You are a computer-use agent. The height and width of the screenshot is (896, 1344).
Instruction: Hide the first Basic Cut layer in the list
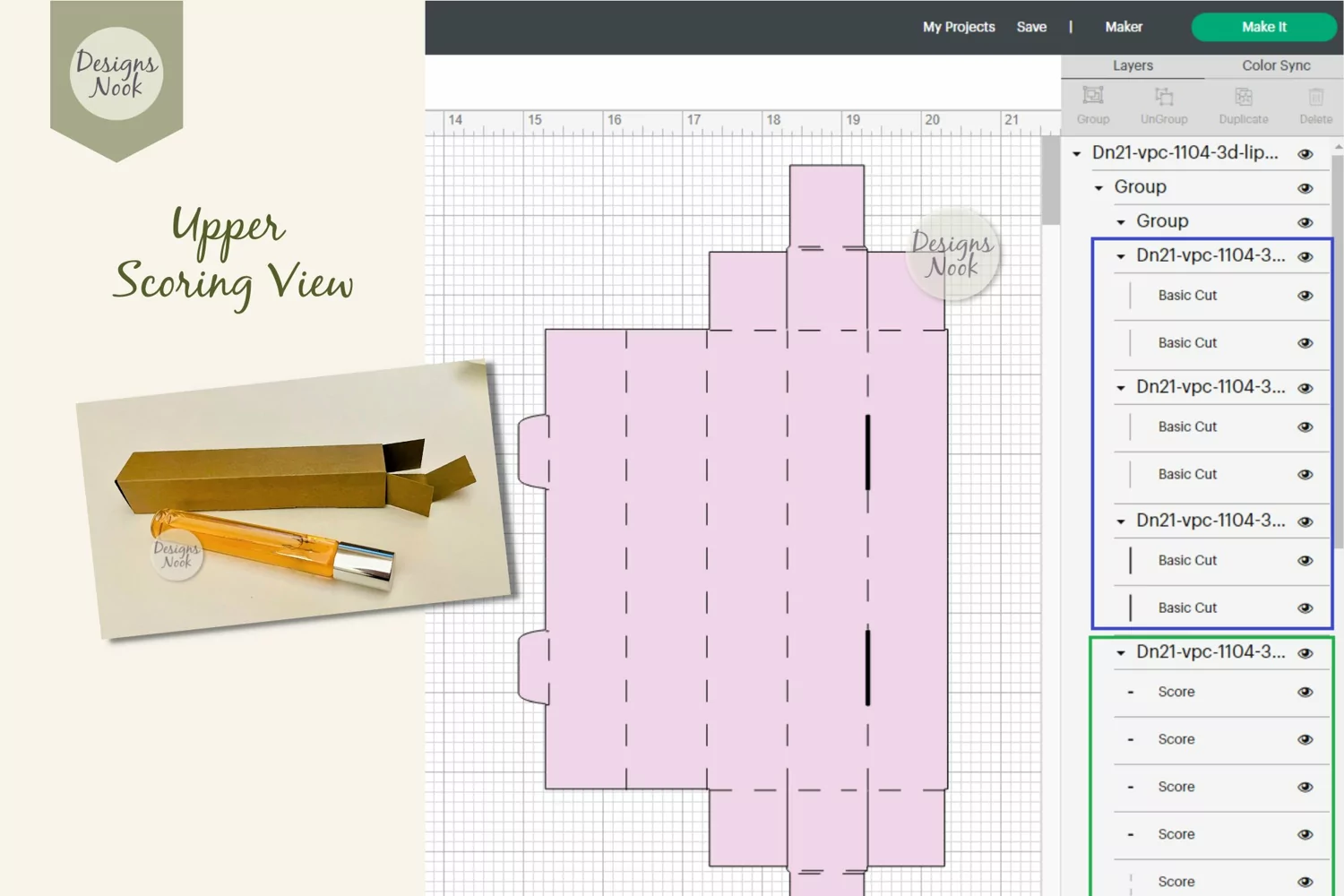pyautogui.click(x=1305, y=296)
